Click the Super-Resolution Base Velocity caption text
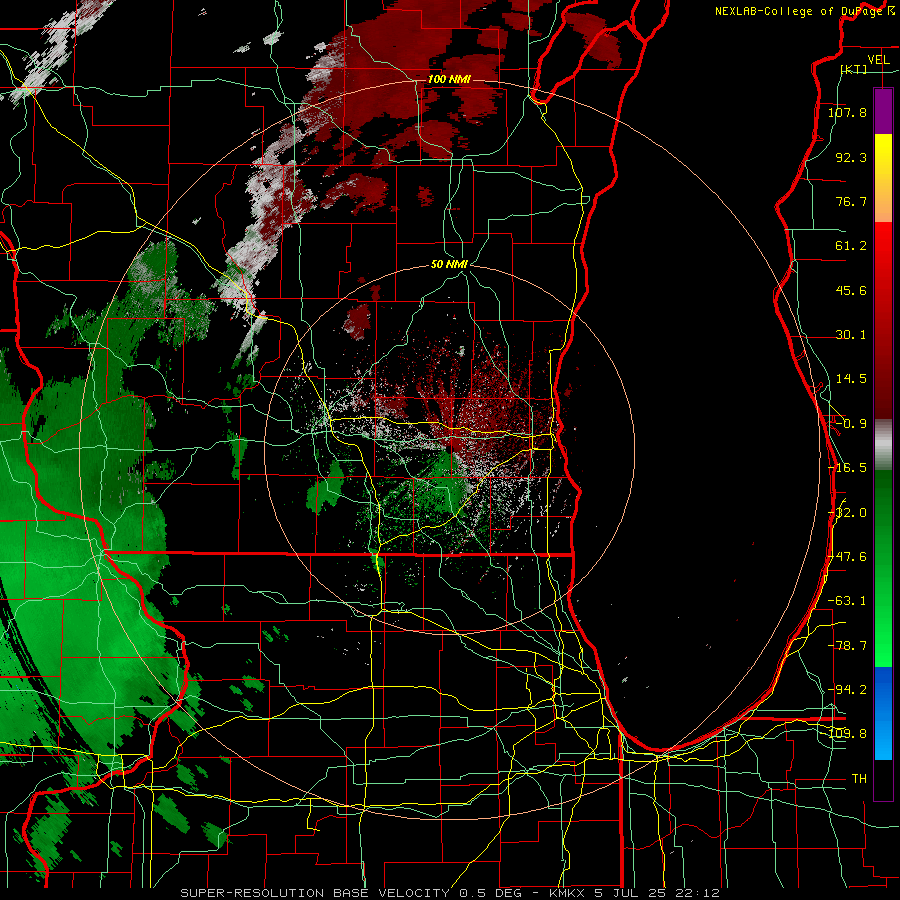 449,893
